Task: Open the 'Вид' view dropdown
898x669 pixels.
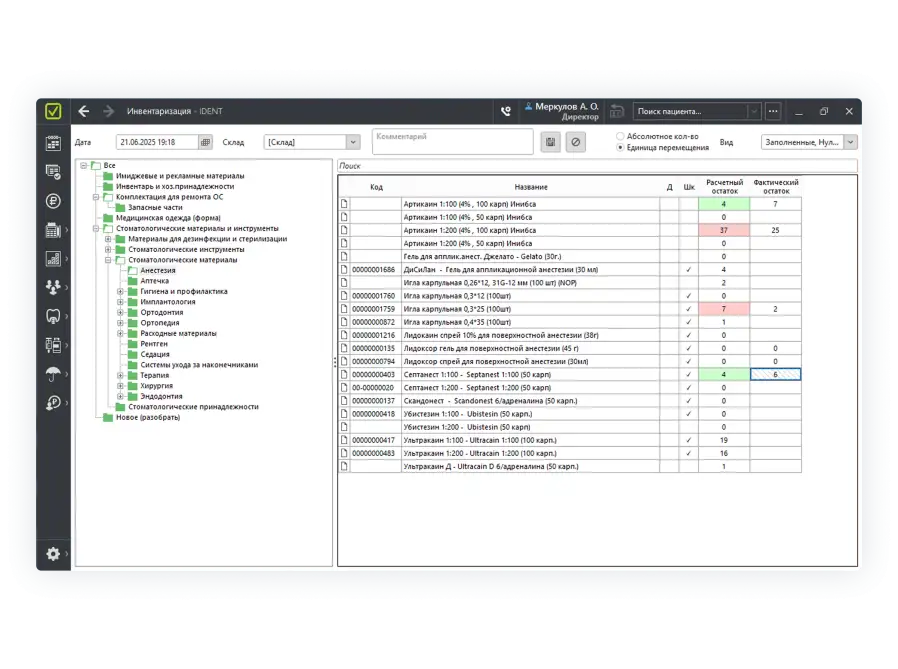Action: coord(850,142)
